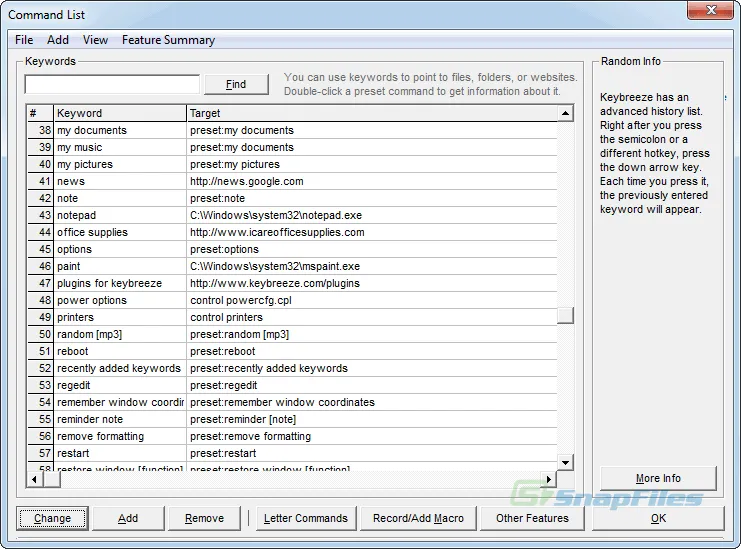
Task: Click row number 50 cell
Action: [40, 335]
